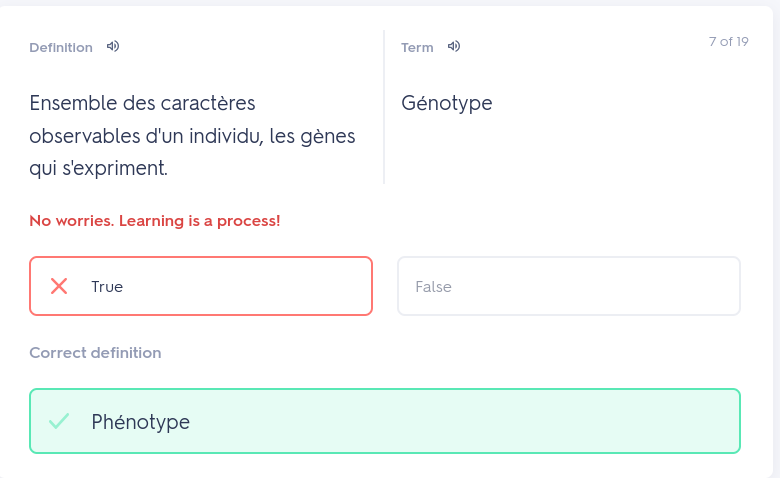Play audio for the Definition

[x=113, y=46]
